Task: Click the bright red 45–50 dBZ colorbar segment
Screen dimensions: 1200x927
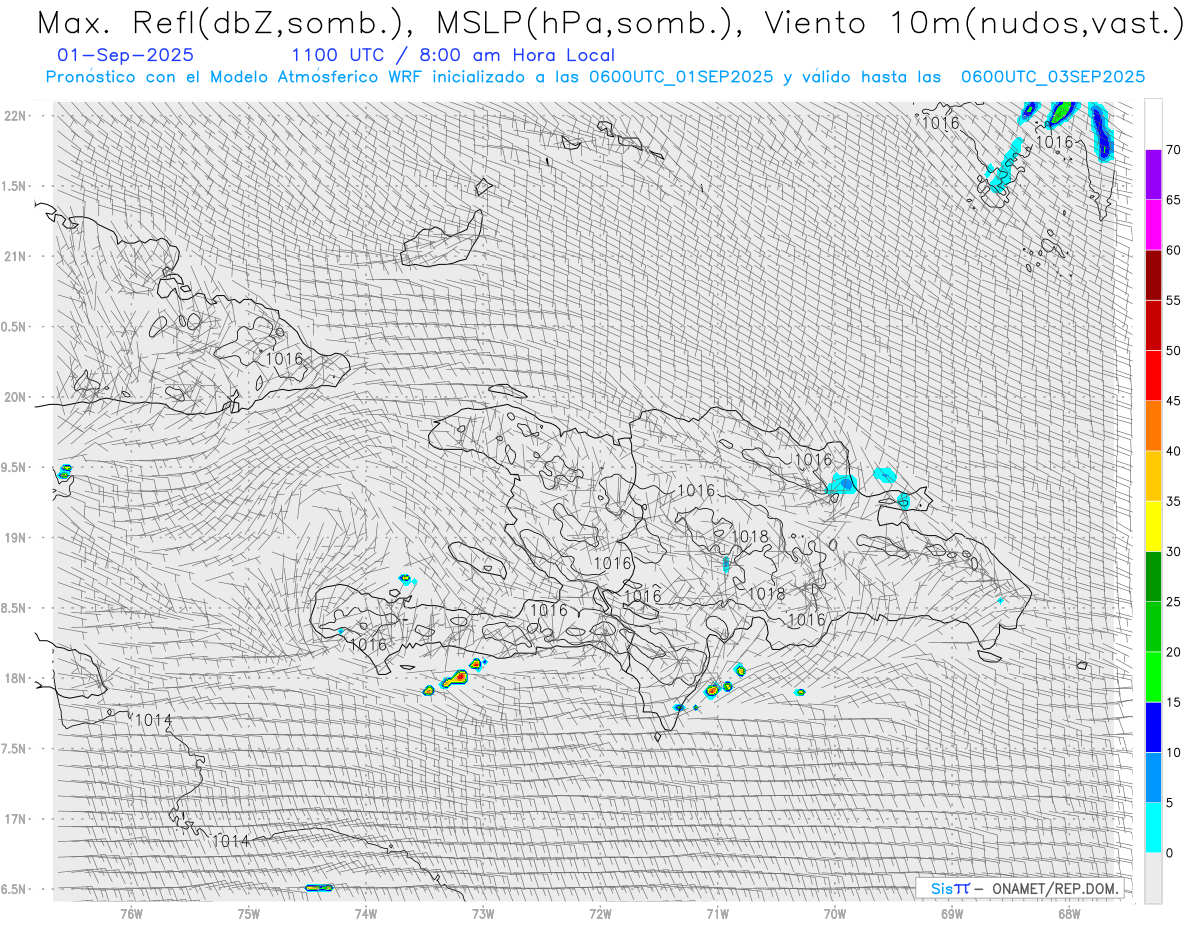Action: coord(1153,376)
